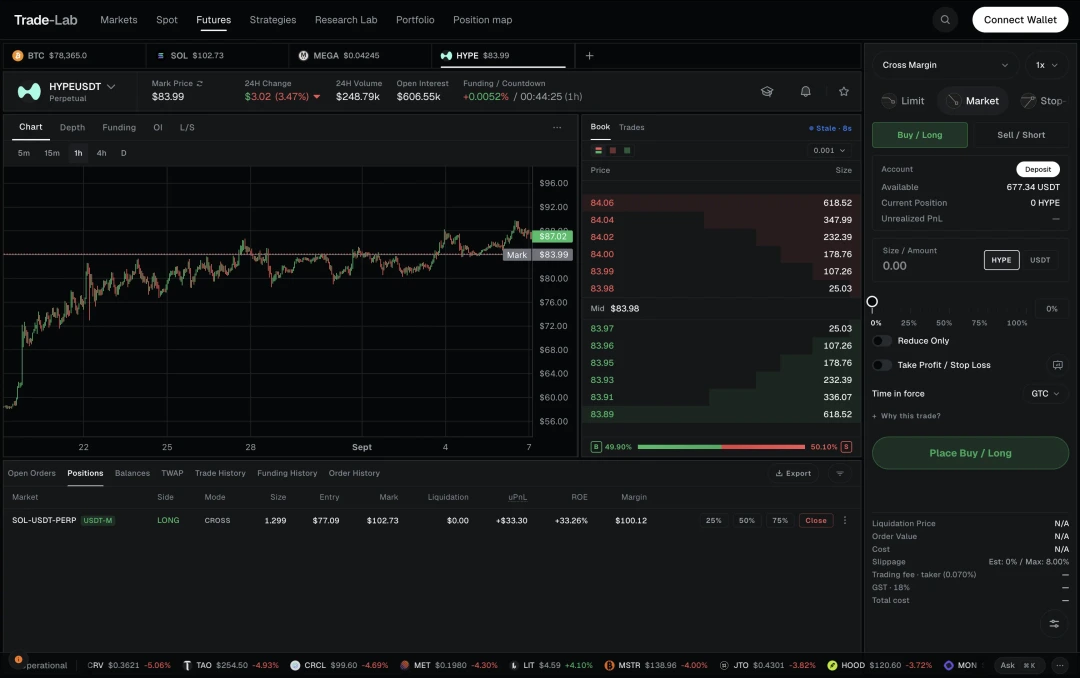1080x678 pixels.
Task: Click the 84.06 ask price row
Action: click(721, 203)
